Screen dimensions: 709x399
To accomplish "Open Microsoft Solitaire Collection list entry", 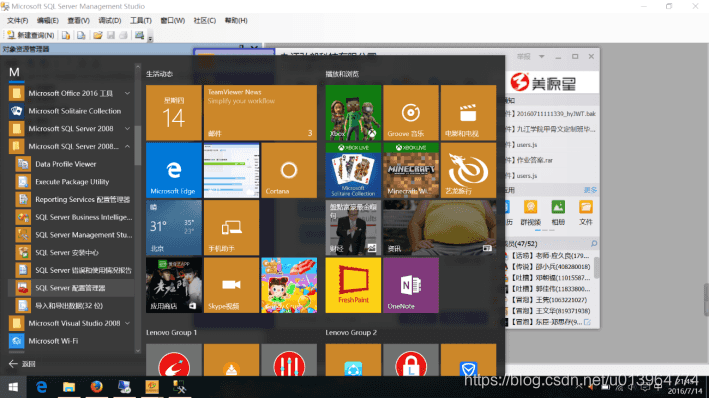I will coord(70,111).
